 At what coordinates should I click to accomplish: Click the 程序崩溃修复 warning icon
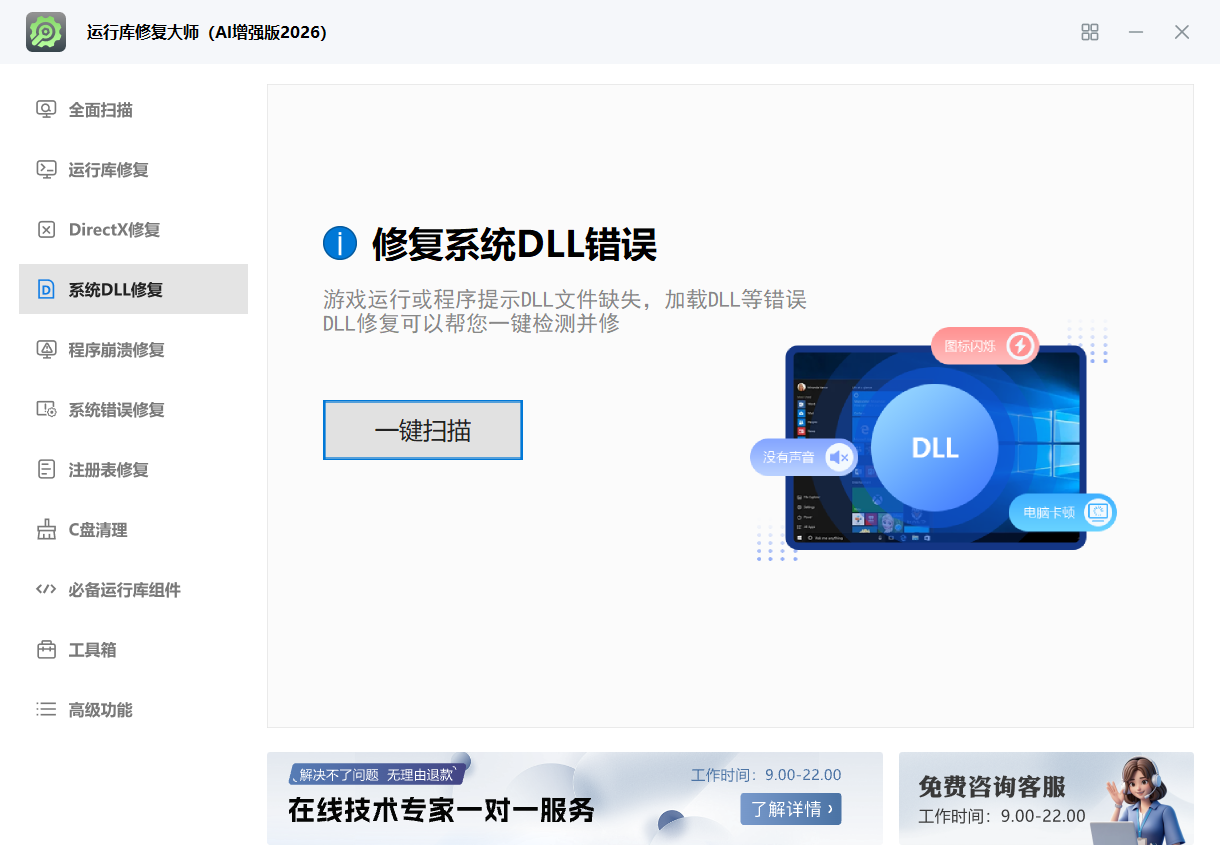click(46, 350)
